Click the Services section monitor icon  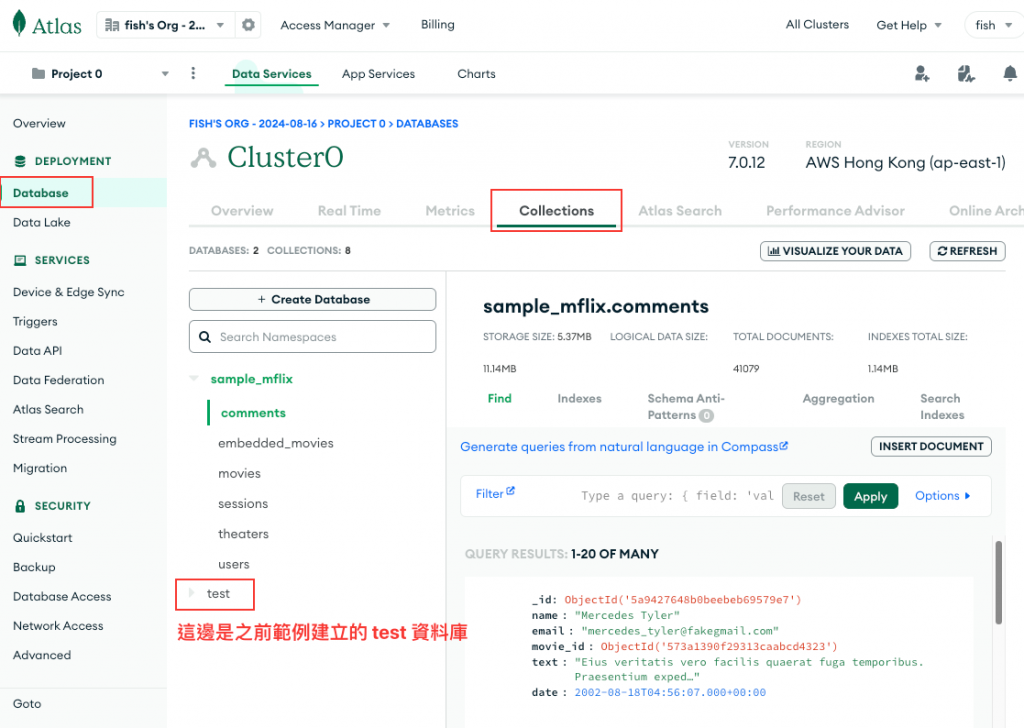(x=20, y=260)
